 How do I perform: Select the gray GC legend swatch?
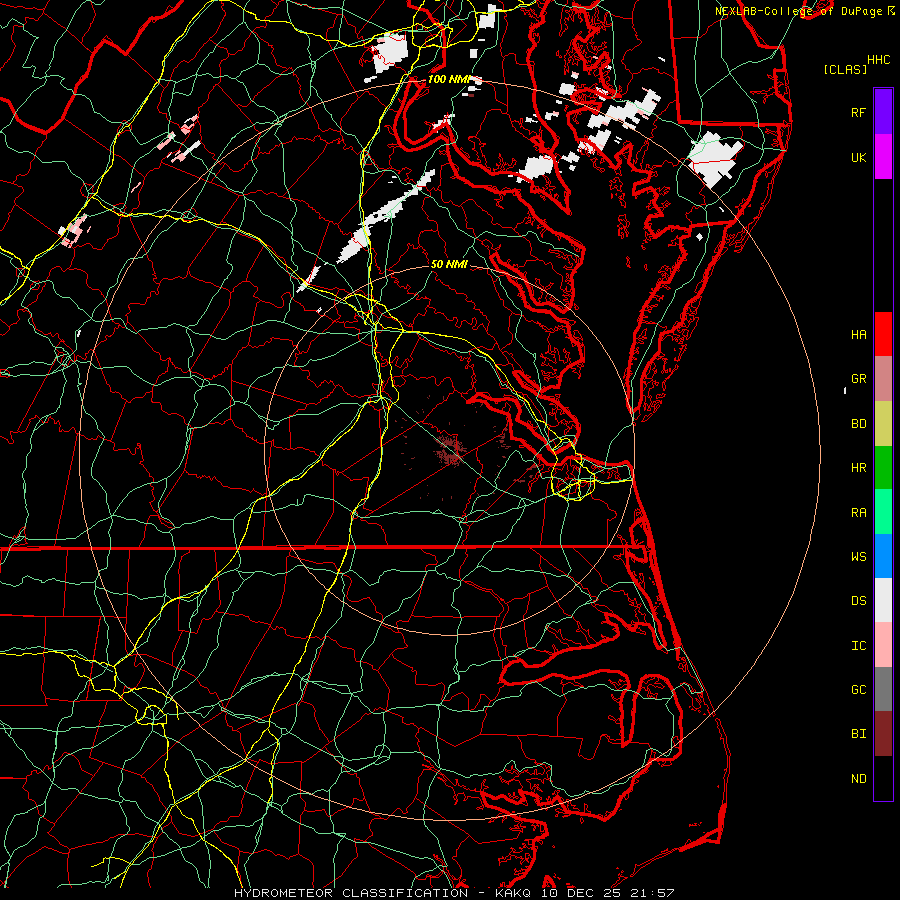[x=883, y=689]
